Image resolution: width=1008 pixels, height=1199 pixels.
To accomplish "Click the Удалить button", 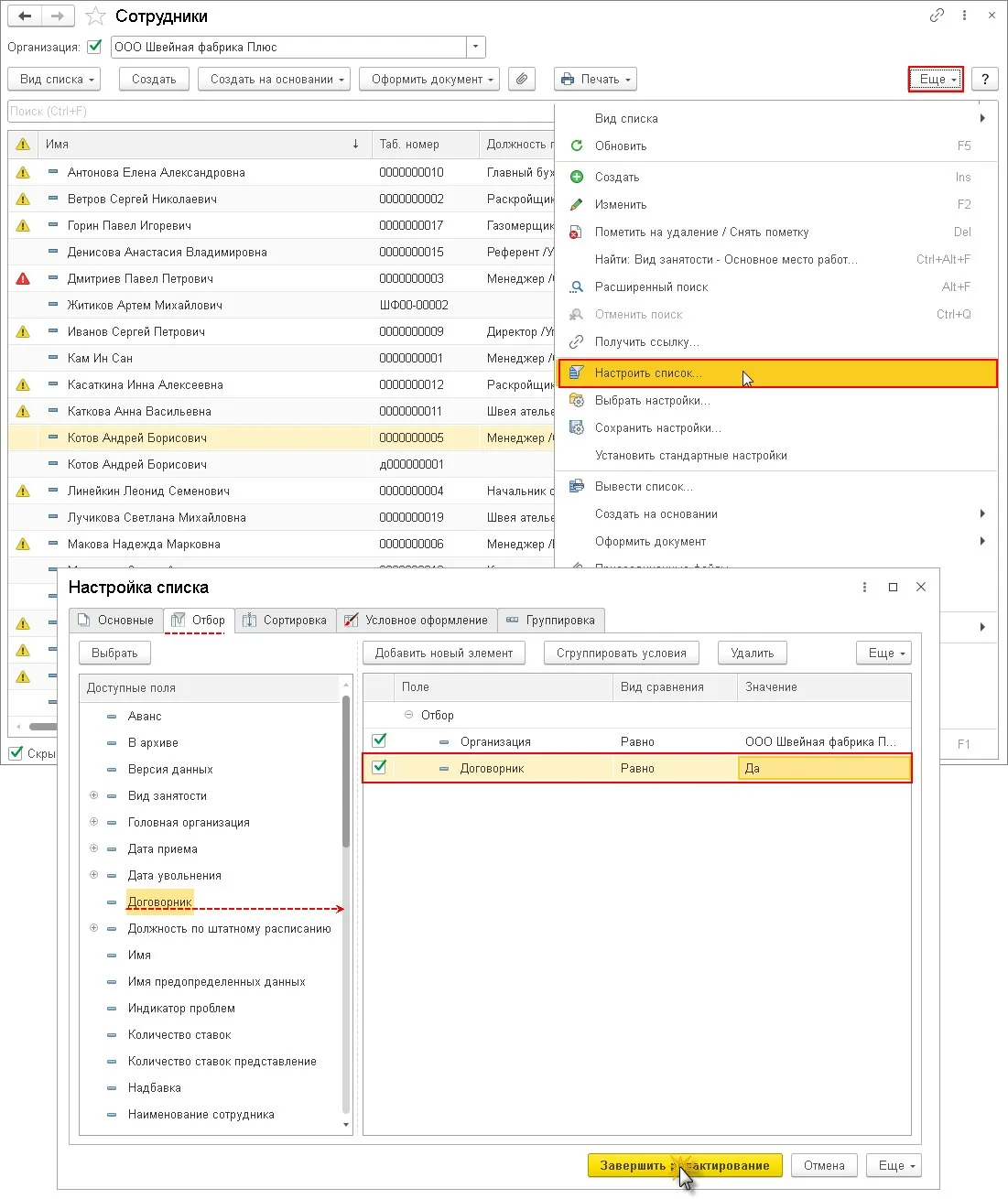I will tap(753, 653).
